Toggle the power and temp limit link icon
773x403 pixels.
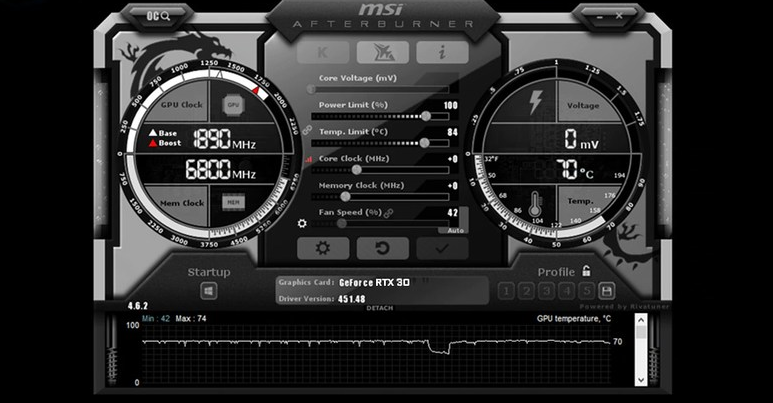click(307, 130)
